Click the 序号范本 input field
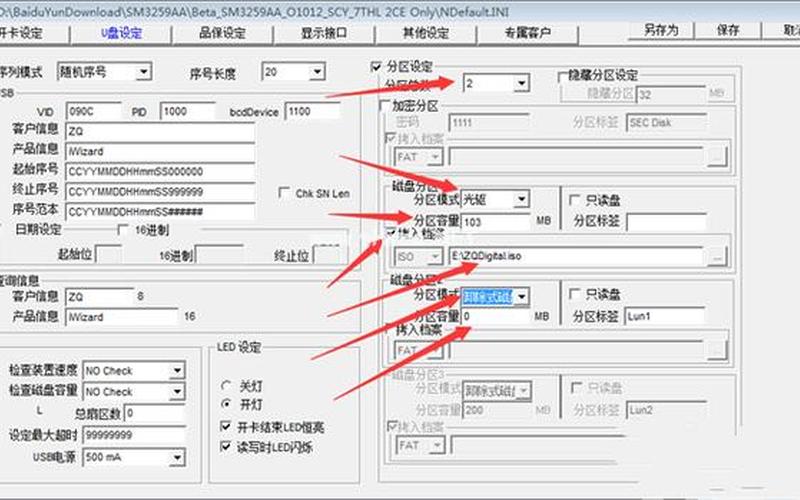Viewport: 800px width, 500px height. tap(160, 212)
